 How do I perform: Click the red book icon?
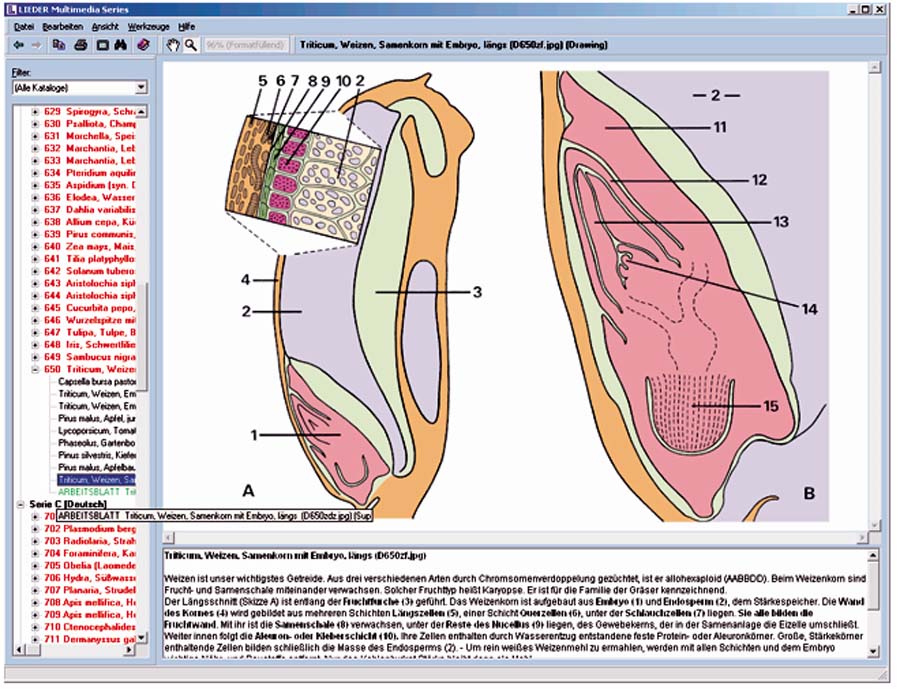143,45
